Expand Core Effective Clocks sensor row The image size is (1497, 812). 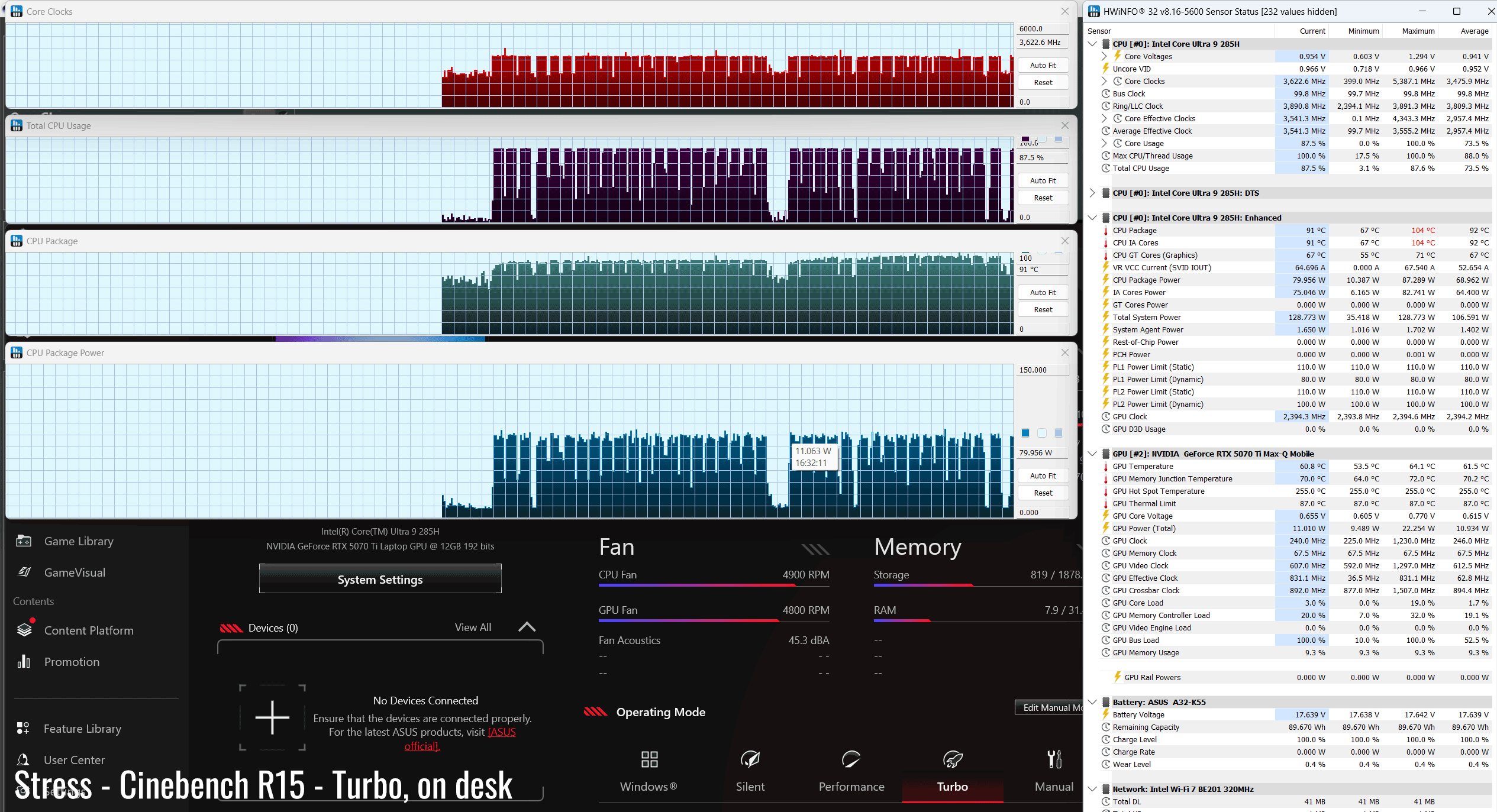point(1104,118)
